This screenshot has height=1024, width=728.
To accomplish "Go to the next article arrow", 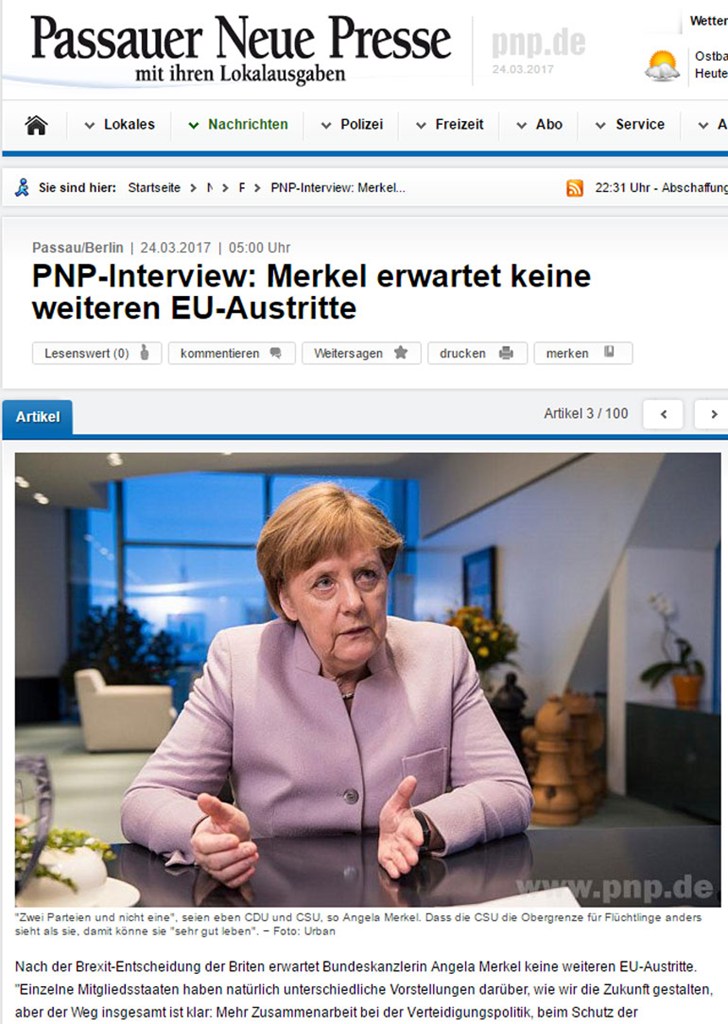I will (713, 414).
